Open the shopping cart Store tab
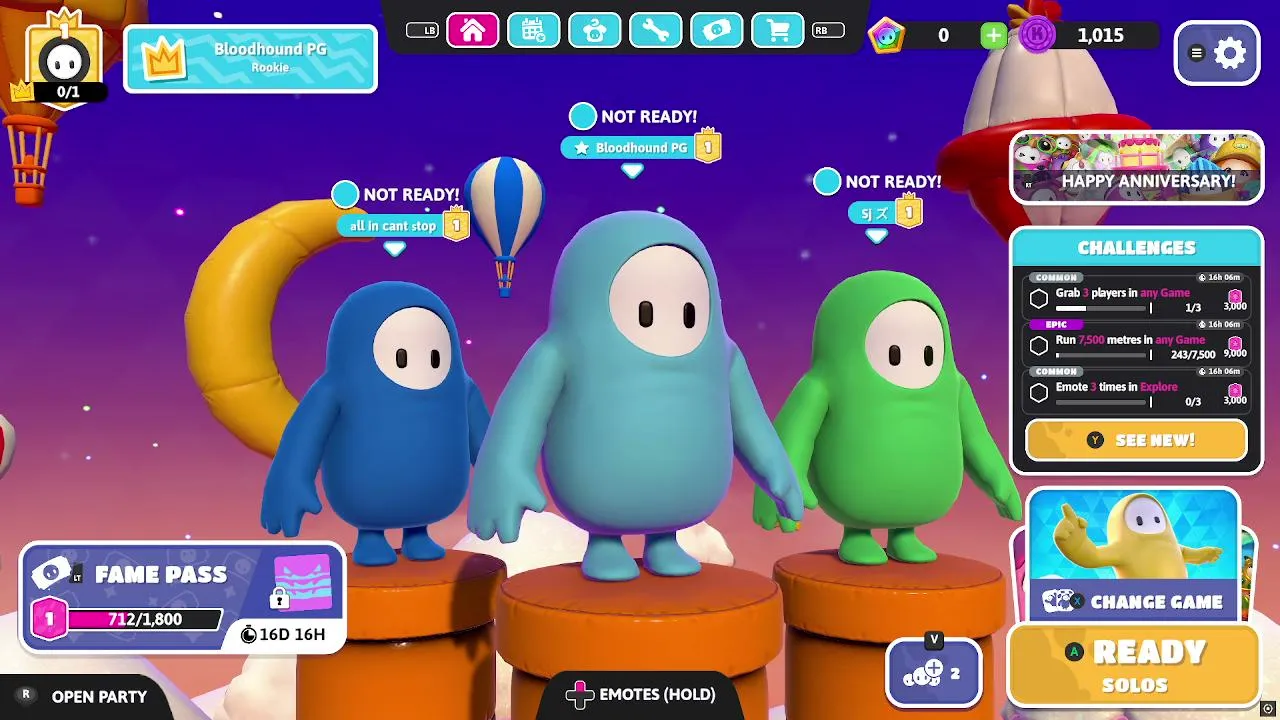 coord(778,31)
